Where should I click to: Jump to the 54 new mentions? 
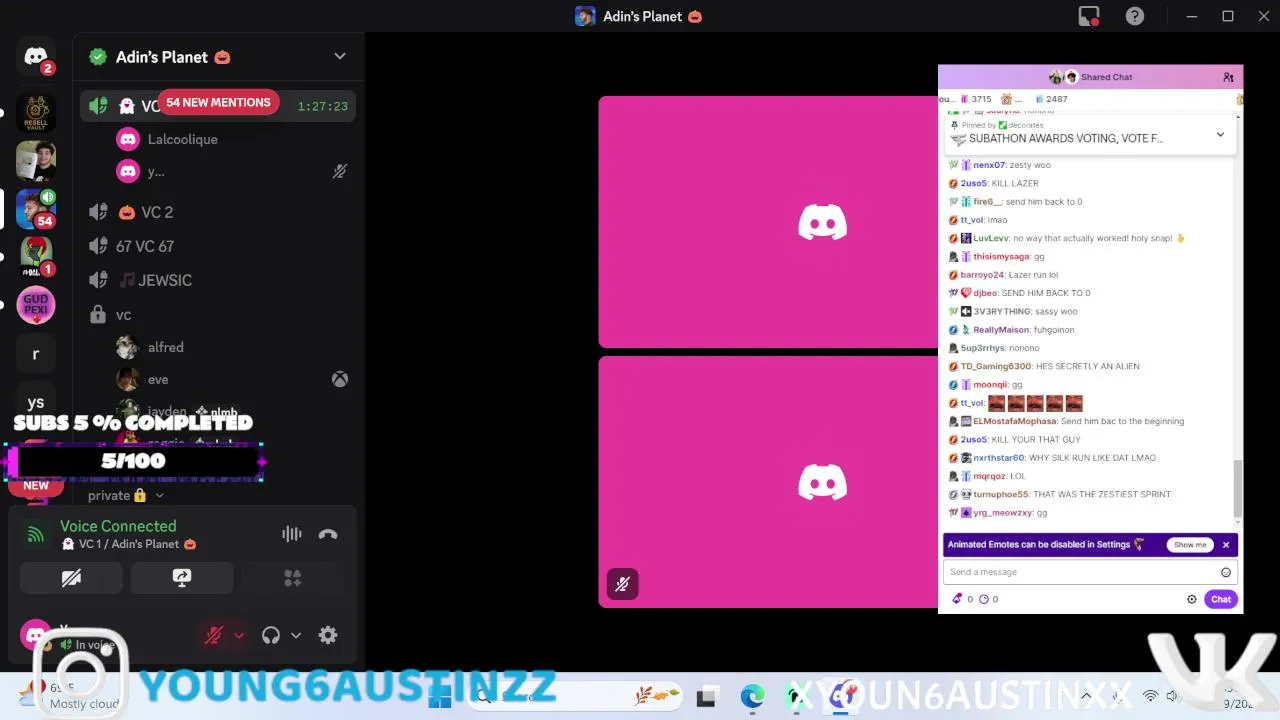pos(218,102)
